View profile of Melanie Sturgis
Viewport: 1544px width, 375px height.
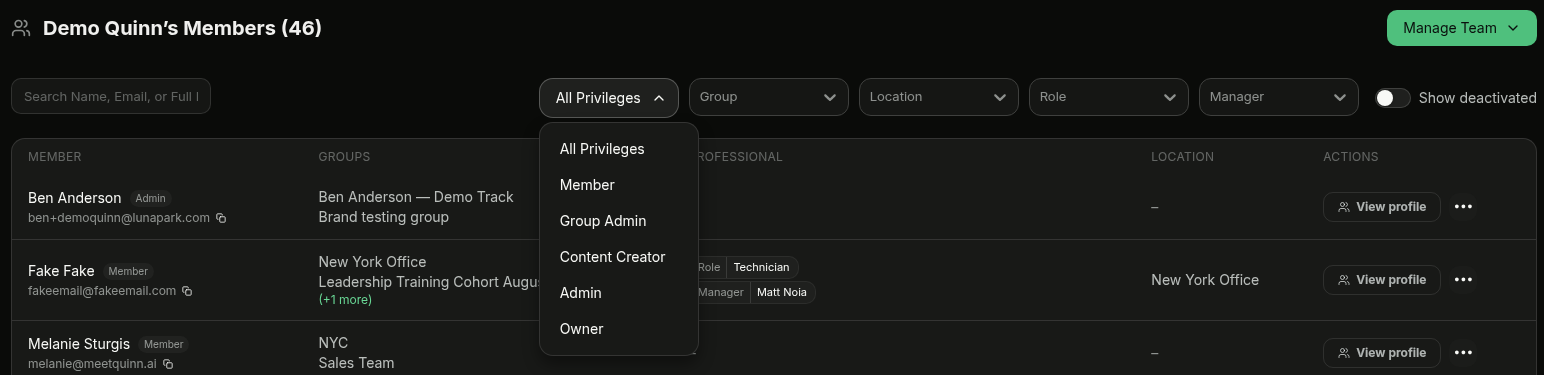[1382, 353]
